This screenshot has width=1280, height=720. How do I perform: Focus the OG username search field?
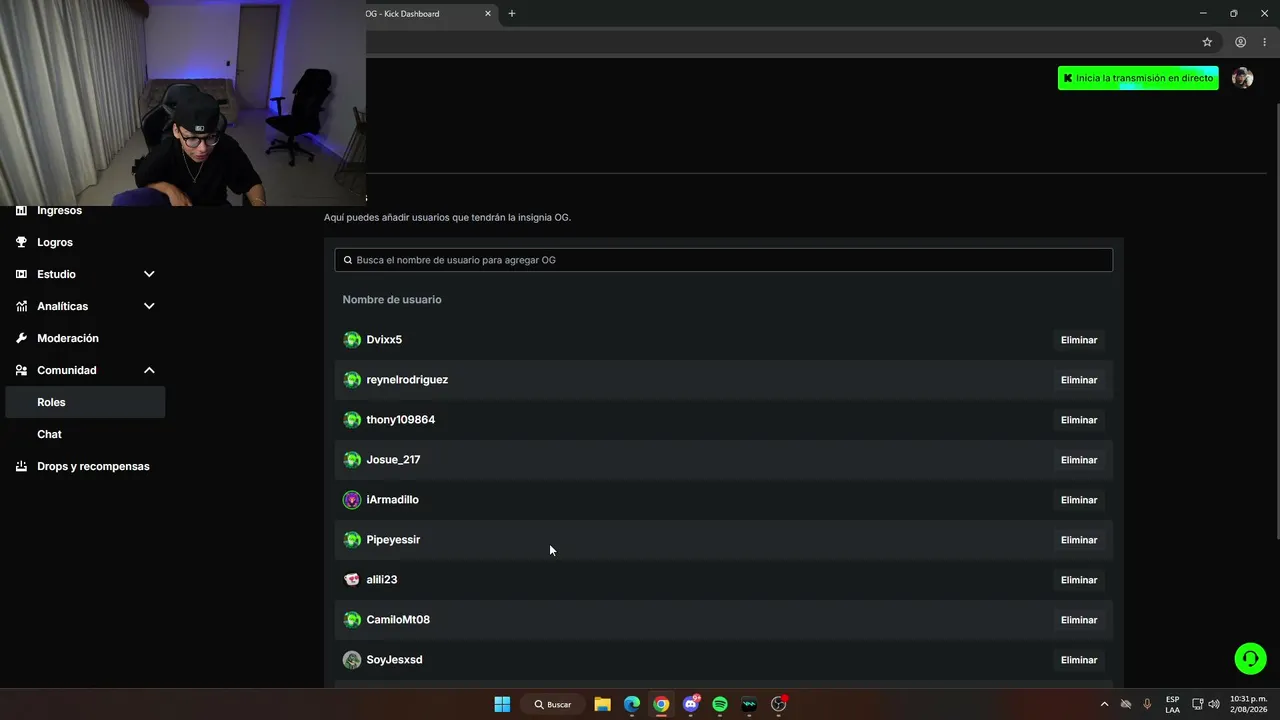(723, 260)
